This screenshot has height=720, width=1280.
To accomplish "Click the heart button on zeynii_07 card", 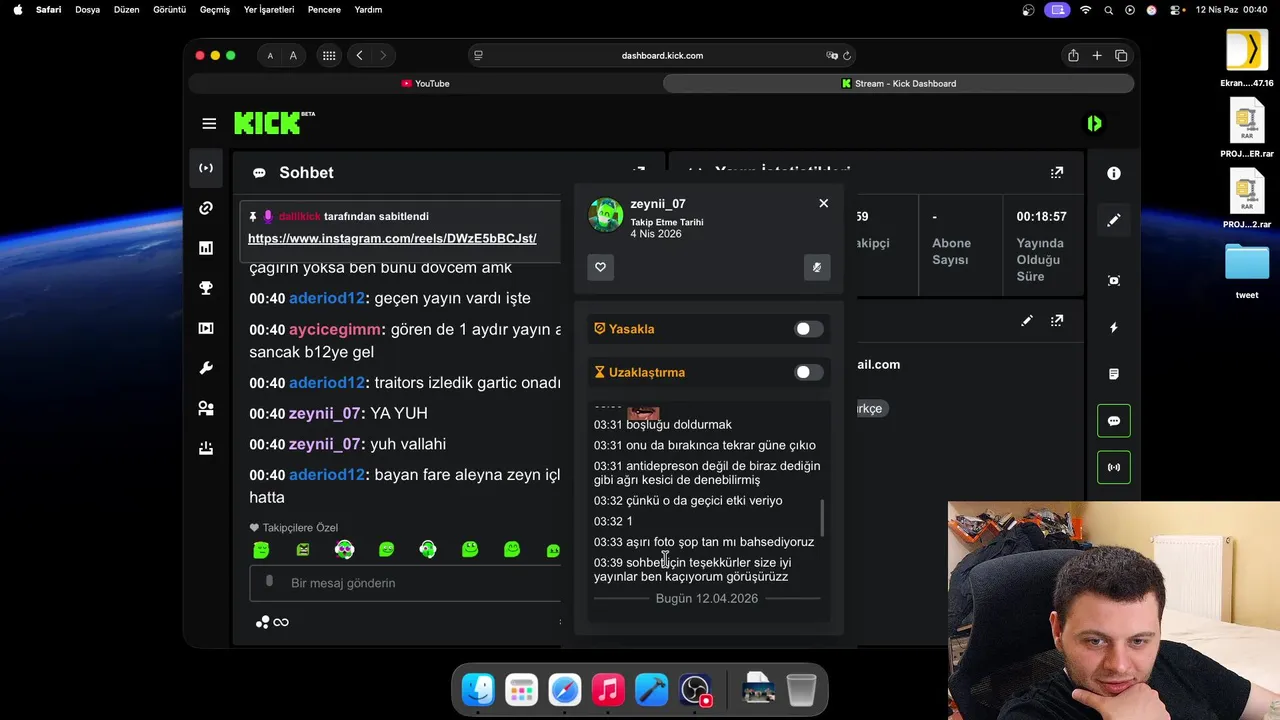I will click(x=600, y=267).
